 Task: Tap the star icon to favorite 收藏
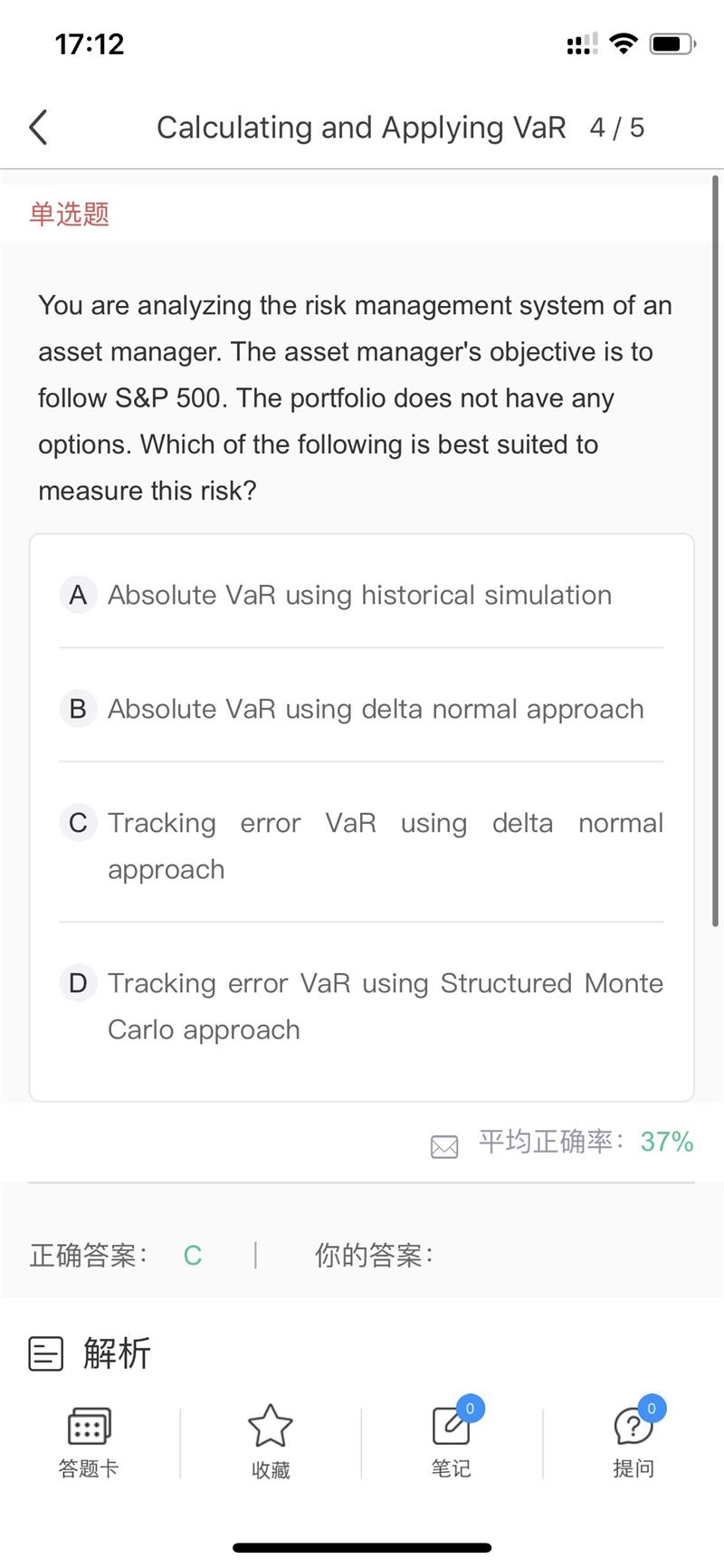271,1426
